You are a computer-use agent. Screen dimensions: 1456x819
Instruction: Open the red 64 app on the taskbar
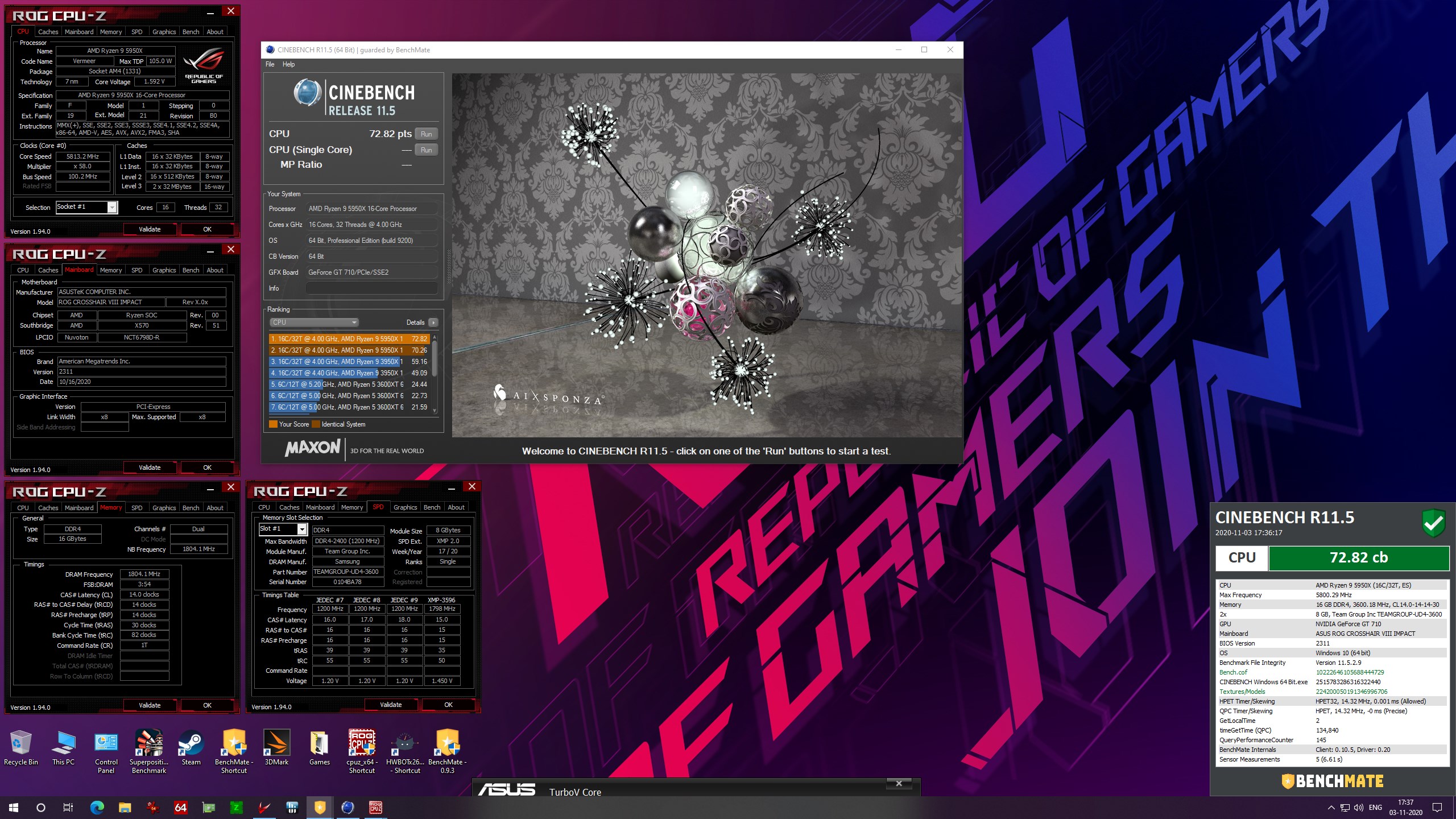(x=181, y=807)
